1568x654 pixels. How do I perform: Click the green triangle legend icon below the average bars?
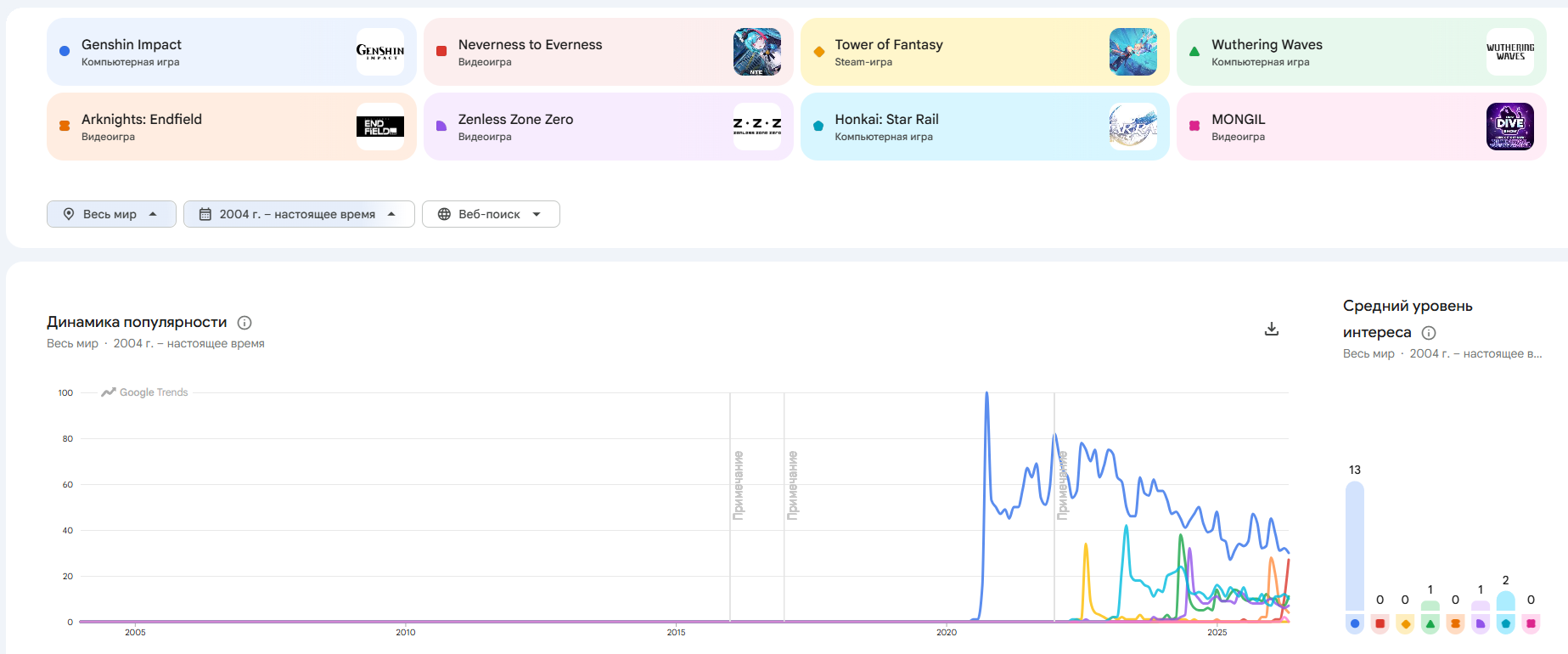pyautogui.click(x=1430, y=623)
